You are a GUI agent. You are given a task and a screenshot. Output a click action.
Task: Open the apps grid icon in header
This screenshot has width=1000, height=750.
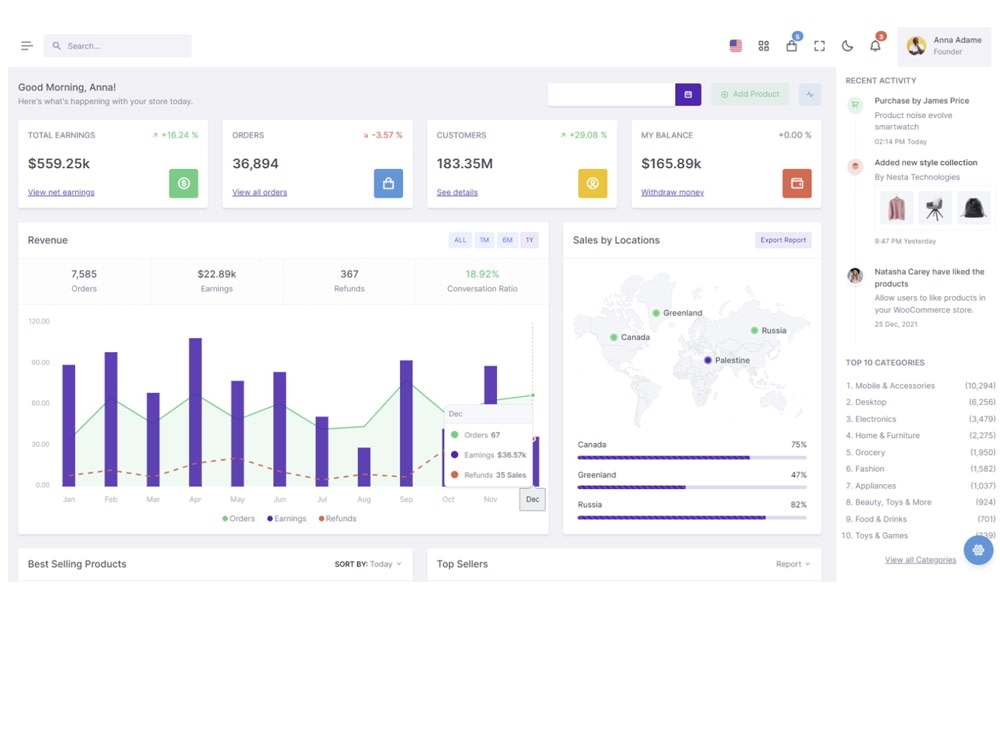tap(763, 45)
